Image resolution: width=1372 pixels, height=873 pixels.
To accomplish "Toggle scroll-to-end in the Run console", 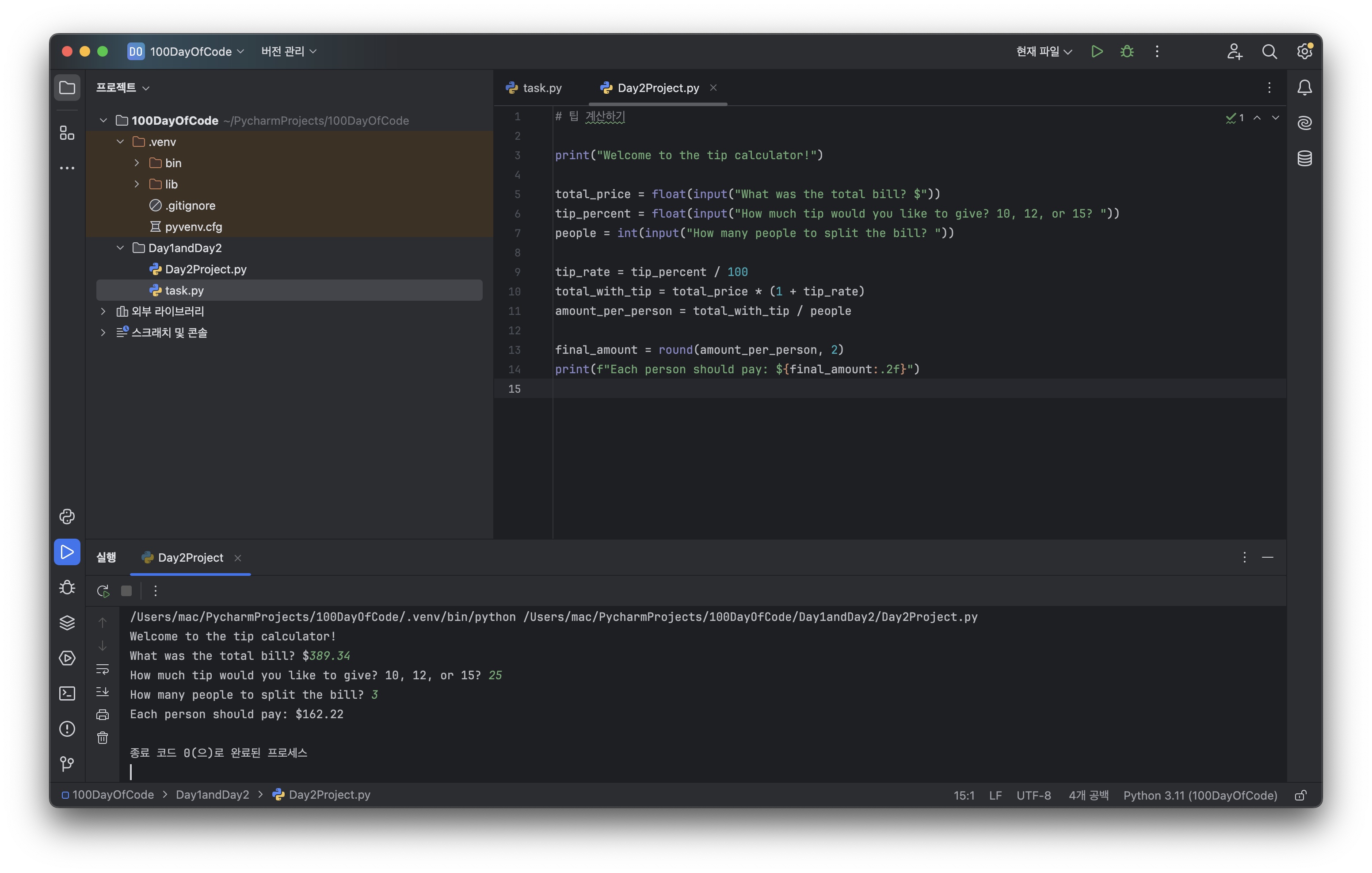I will 103,692.
